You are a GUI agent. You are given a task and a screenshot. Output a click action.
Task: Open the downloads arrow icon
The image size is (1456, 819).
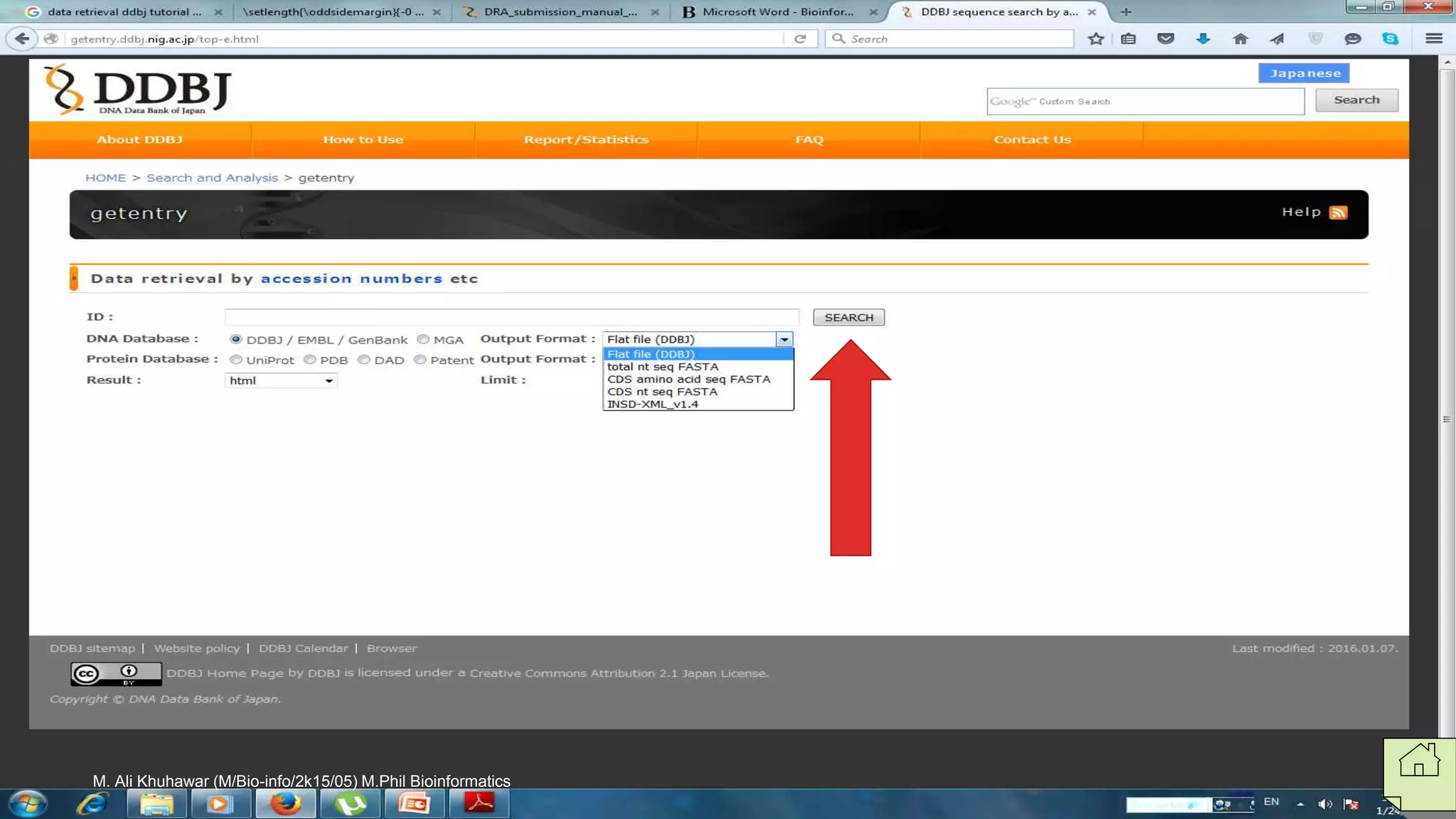[1203, 39]
